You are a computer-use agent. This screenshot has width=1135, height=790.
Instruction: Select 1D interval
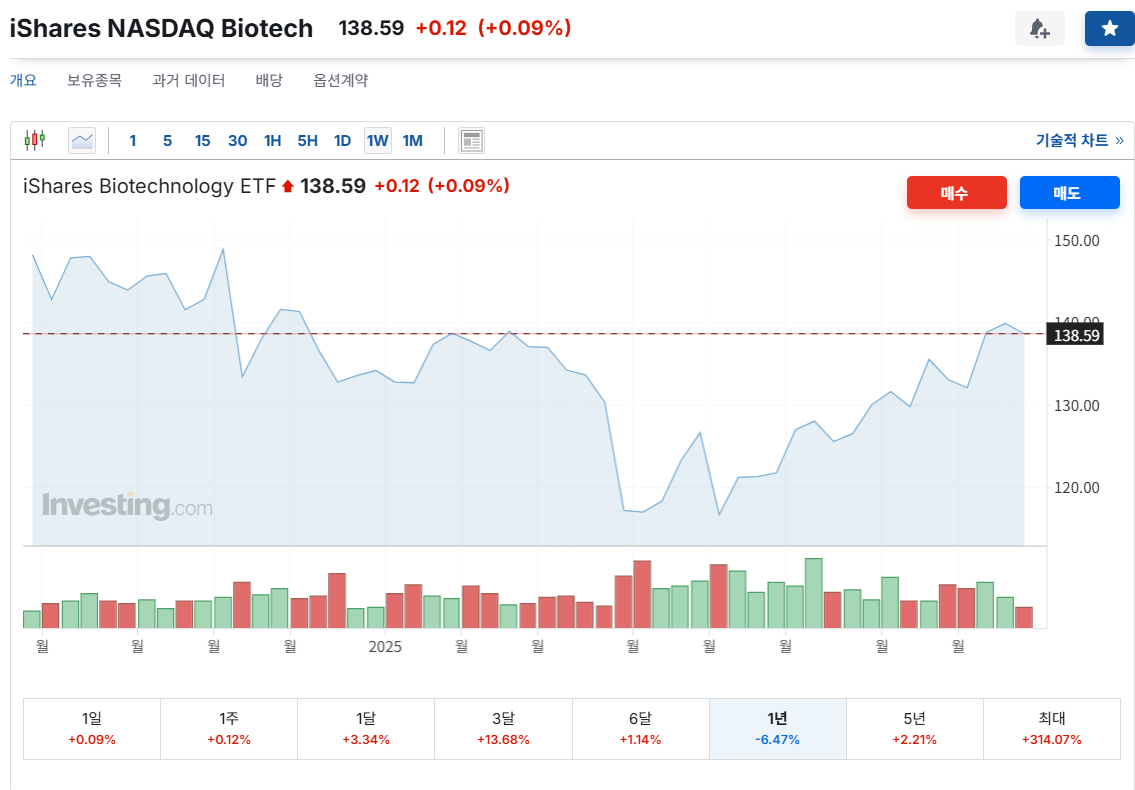pyautogui.click(x=342, y=140)
